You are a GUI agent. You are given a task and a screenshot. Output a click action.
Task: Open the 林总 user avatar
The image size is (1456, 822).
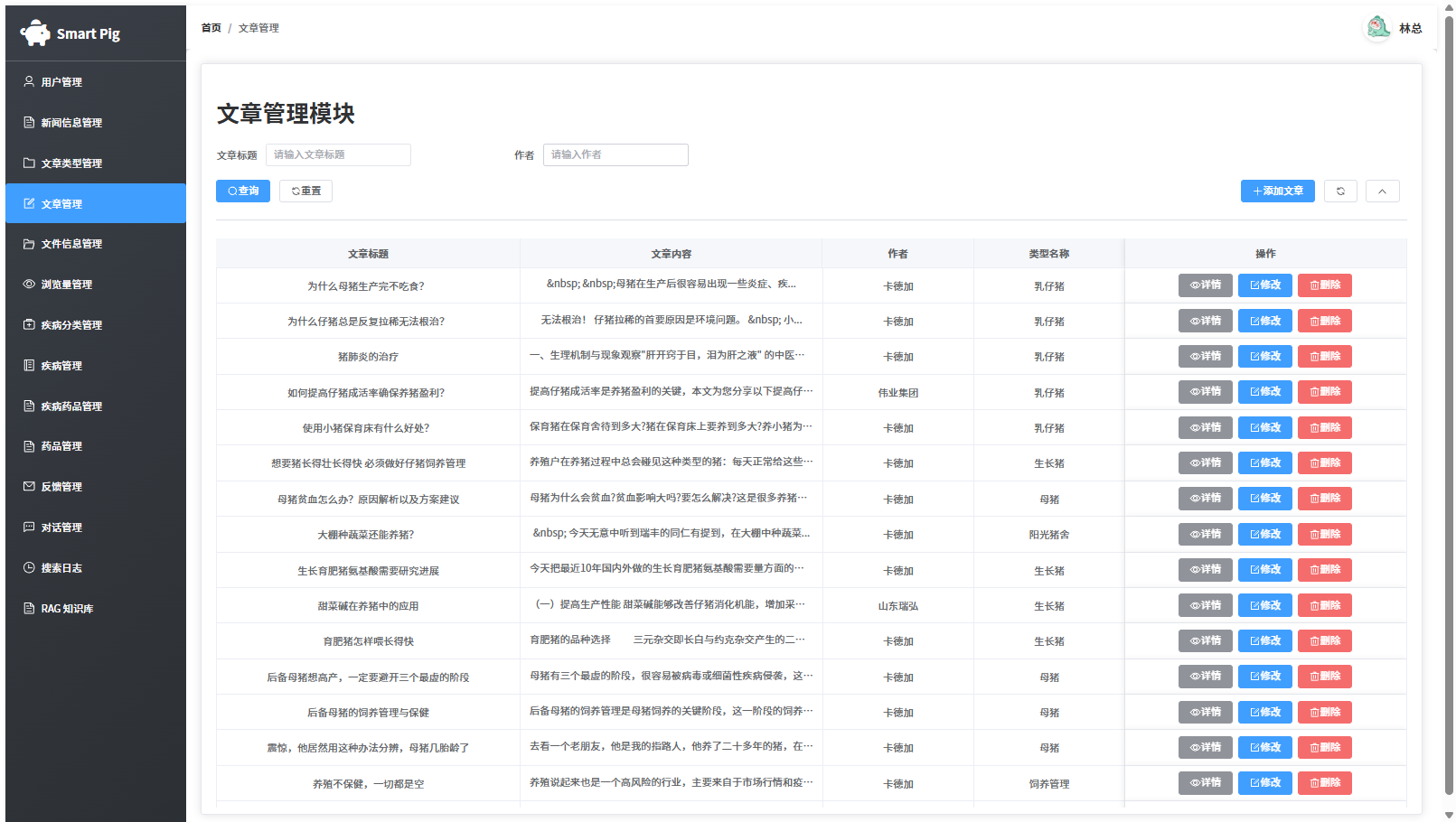[1378, 28]
